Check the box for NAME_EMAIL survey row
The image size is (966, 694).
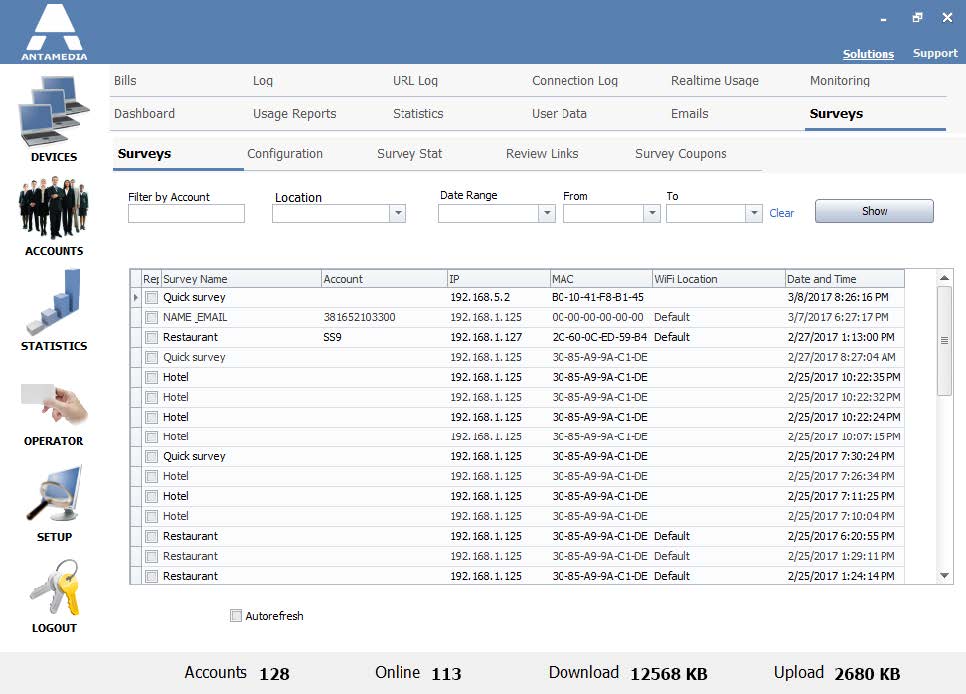[x=152, y=317]
